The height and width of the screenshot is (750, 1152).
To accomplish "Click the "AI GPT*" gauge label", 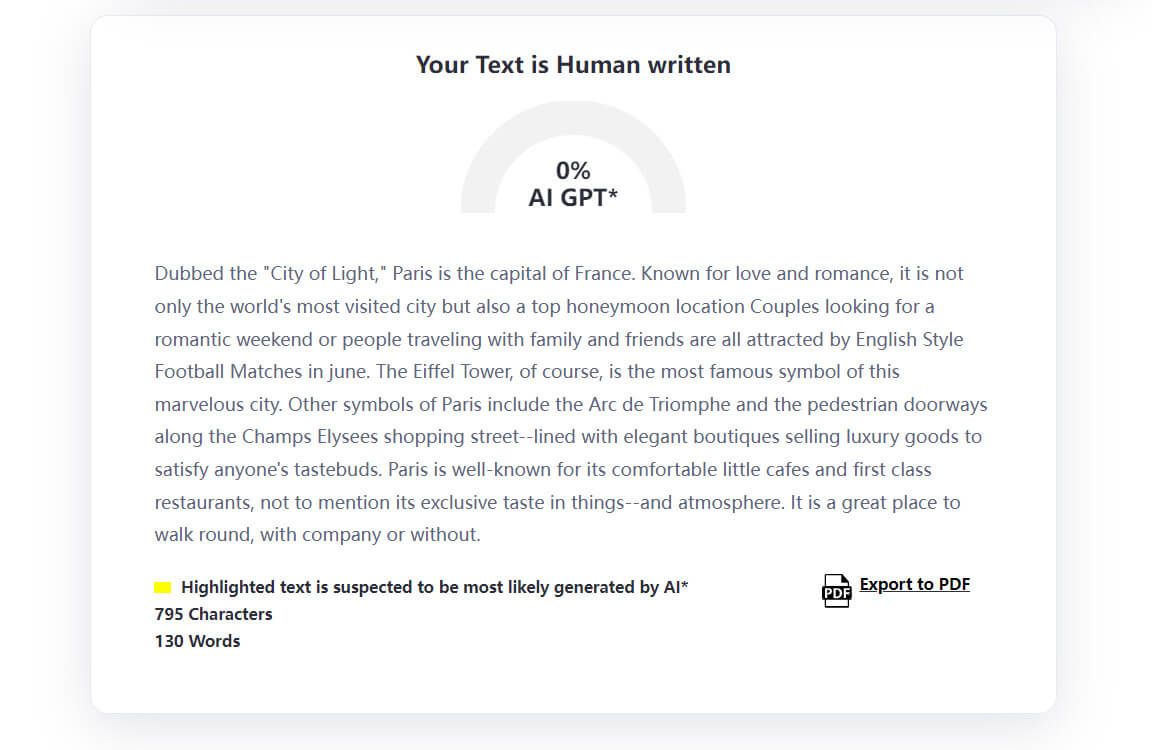I will point(573,198).
